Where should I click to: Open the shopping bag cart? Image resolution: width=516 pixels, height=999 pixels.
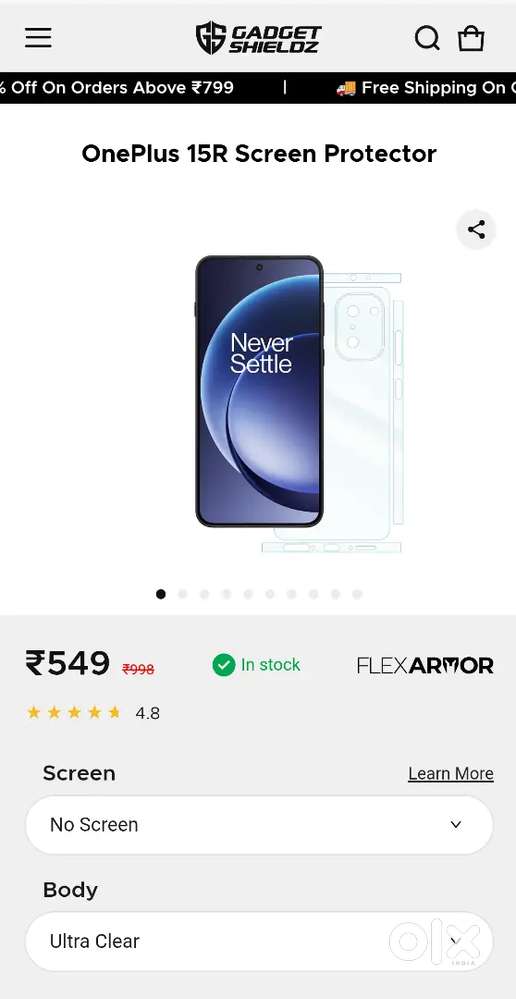point(471,38)
